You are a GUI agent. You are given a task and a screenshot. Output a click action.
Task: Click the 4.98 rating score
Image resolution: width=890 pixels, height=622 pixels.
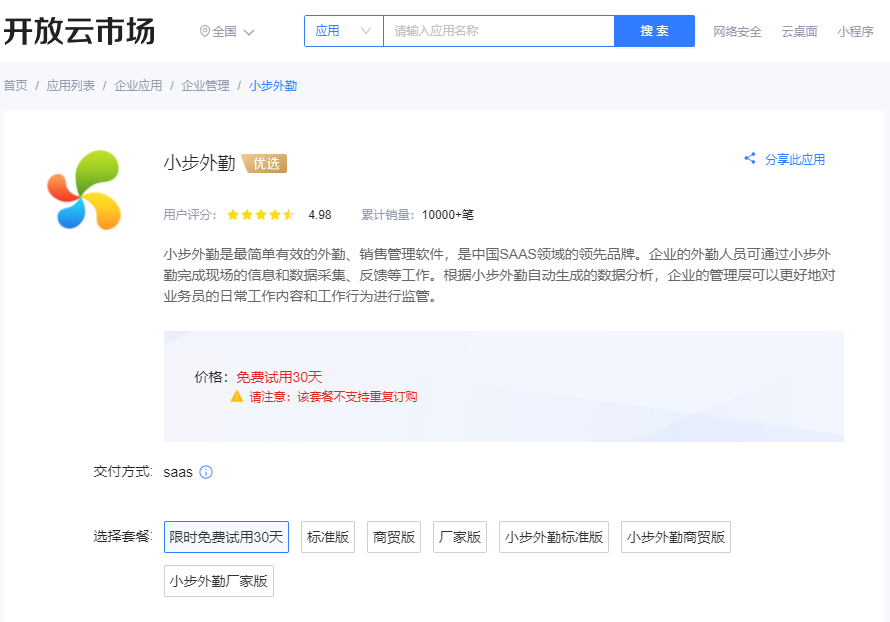(x=320, y=215)
